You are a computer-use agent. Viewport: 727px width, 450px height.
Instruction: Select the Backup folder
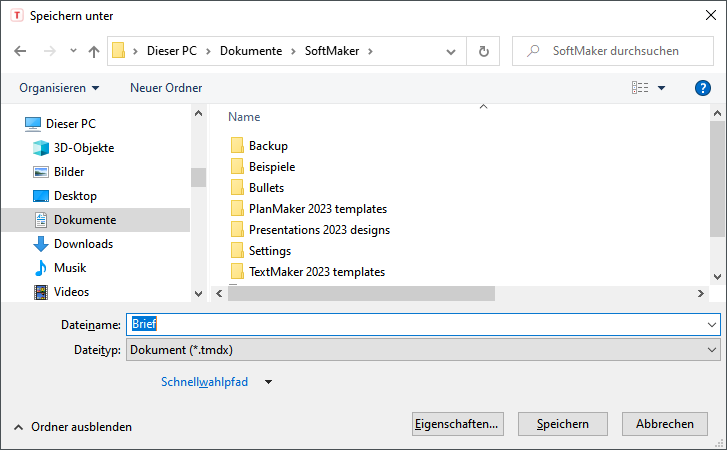pyautogui.click(x=268, y=146)
